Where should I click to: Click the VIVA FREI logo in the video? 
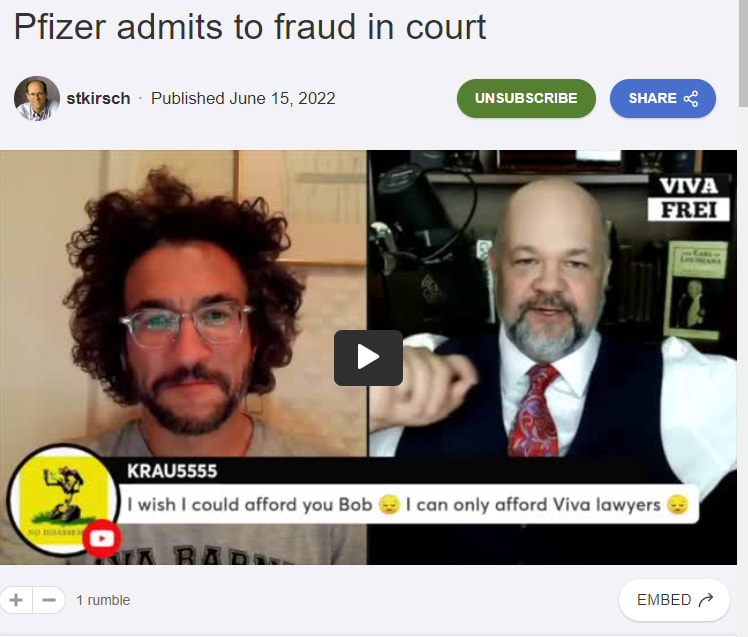[688, 198]
